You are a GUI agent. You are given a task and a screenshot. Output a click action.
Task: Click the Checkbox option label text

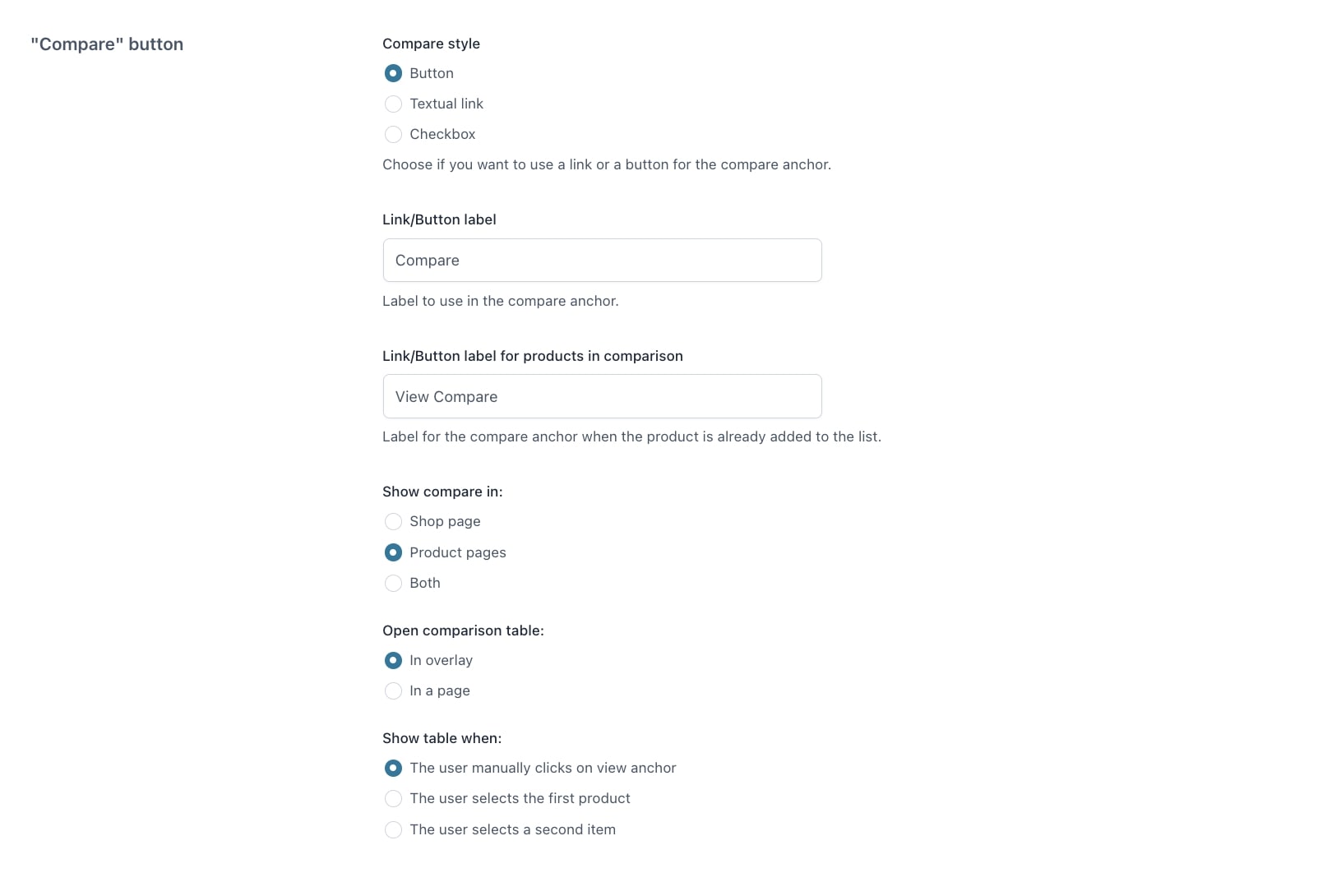442,134
